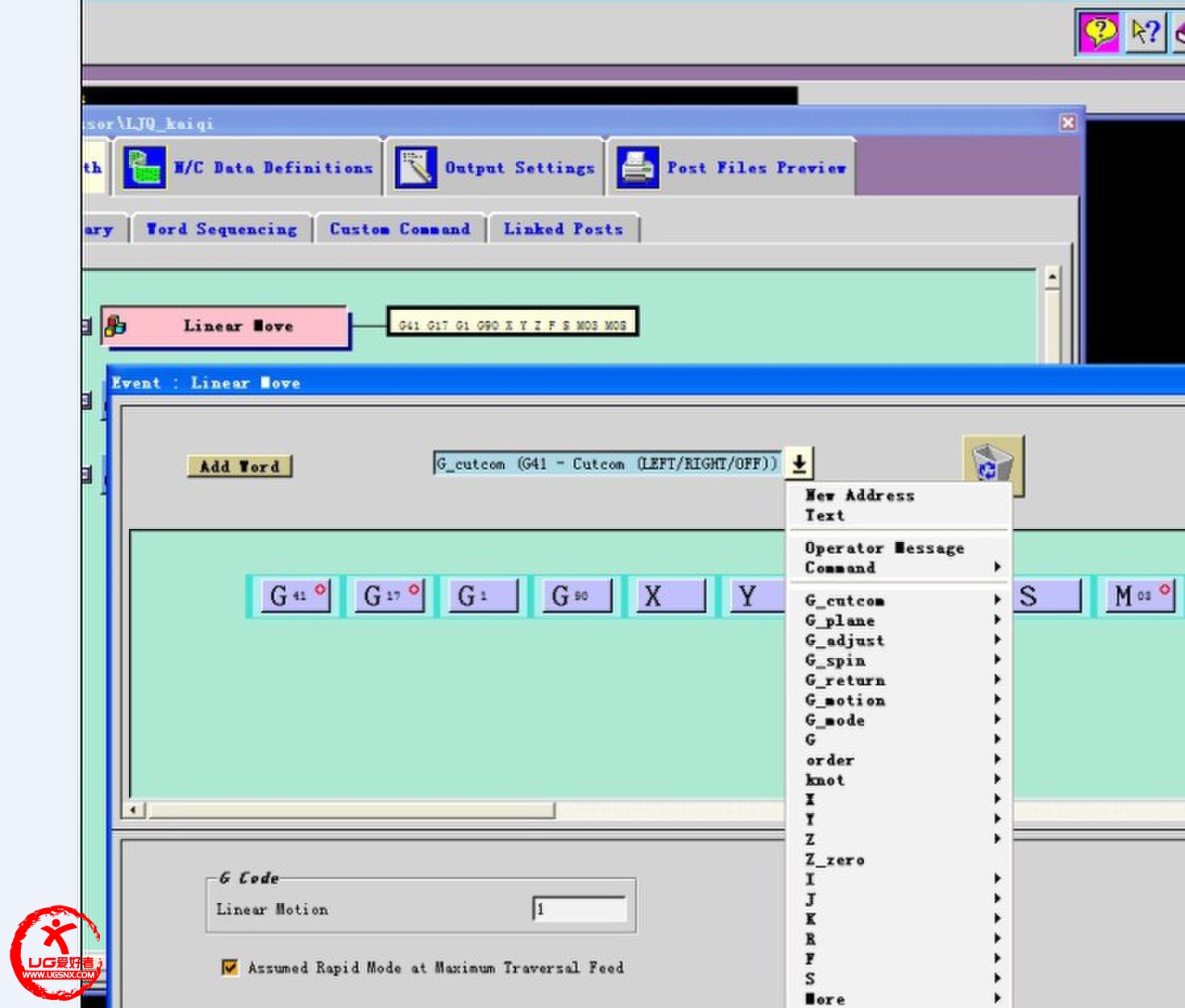1185x1008 pixels.
Task: Expand the G_motion submenu
Action: point(898,700)
